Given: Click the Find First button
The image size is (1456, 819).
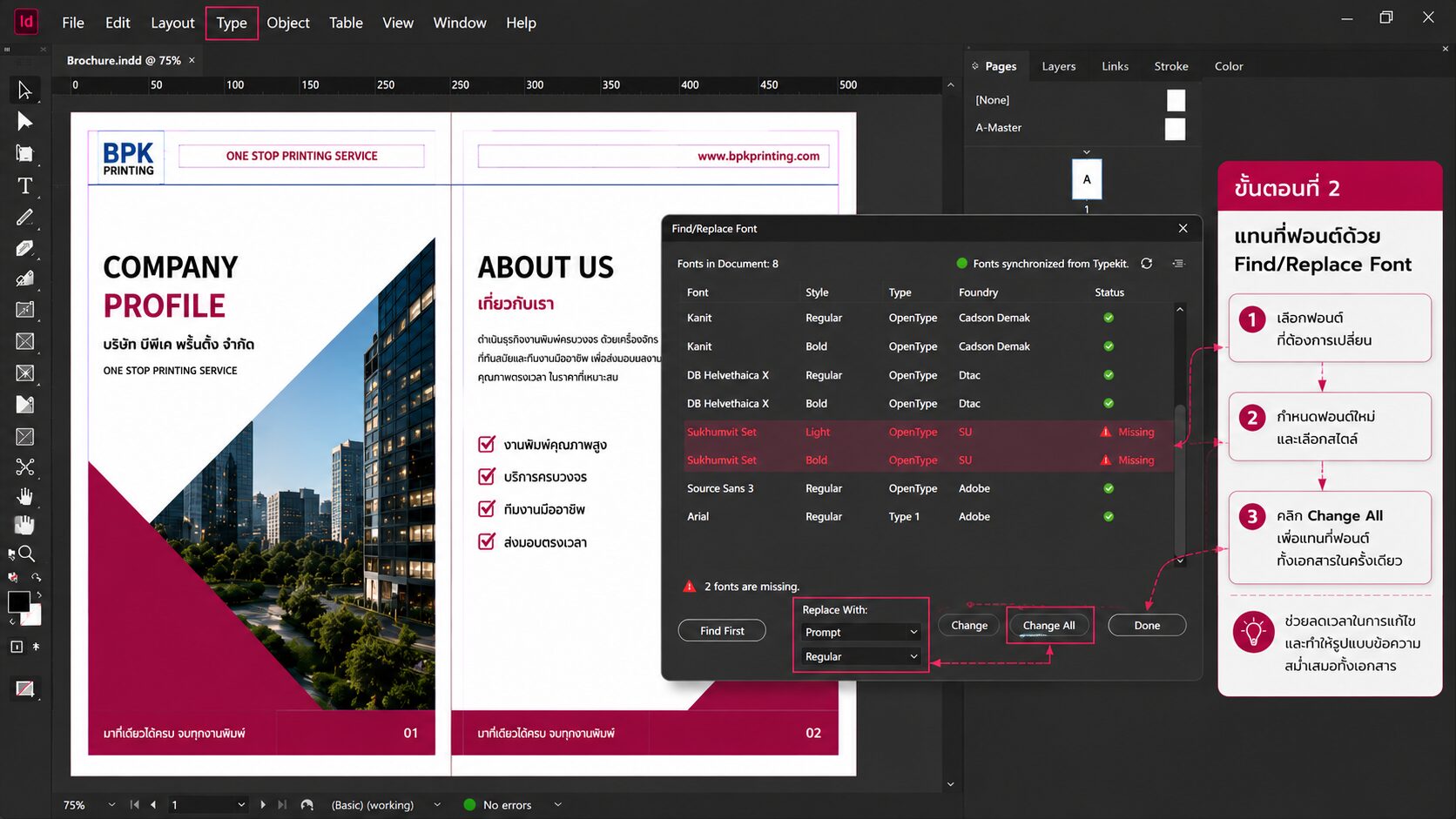Looking at the screenshot, I should (722, 630).
